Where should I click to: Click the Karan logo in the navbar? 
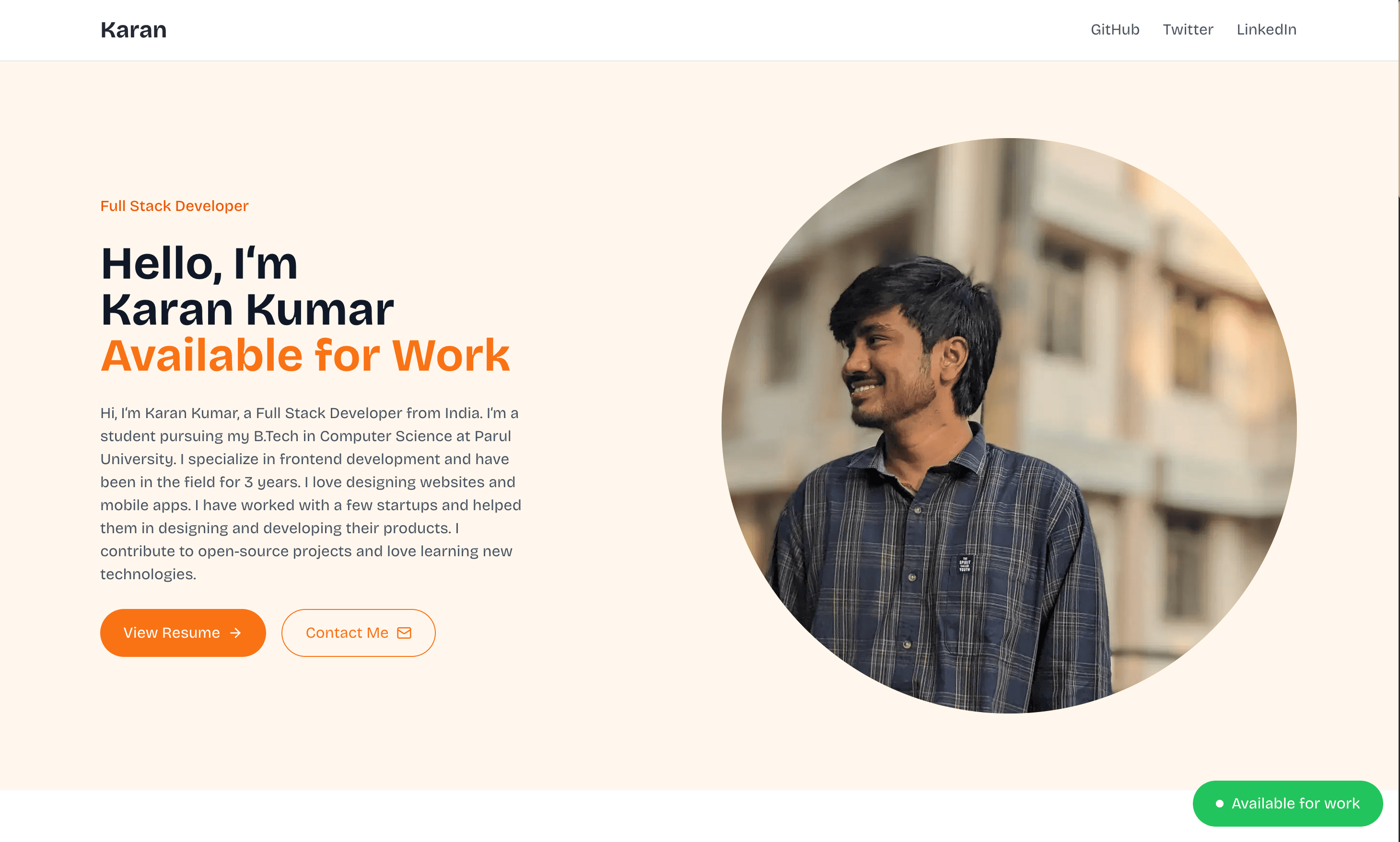[x=133, y=29]
